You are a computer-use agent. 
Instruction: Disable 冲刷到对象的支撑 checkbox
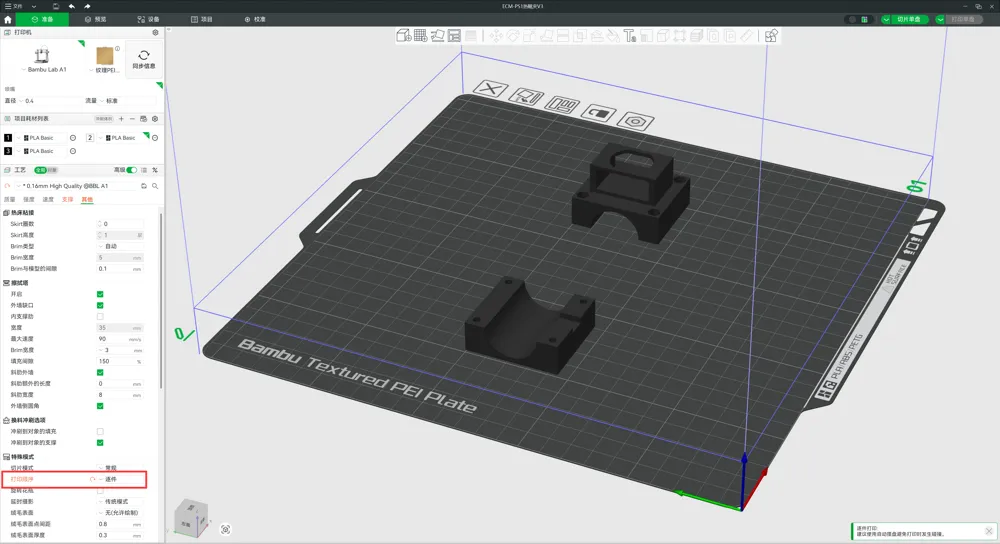tap(100, 443)
